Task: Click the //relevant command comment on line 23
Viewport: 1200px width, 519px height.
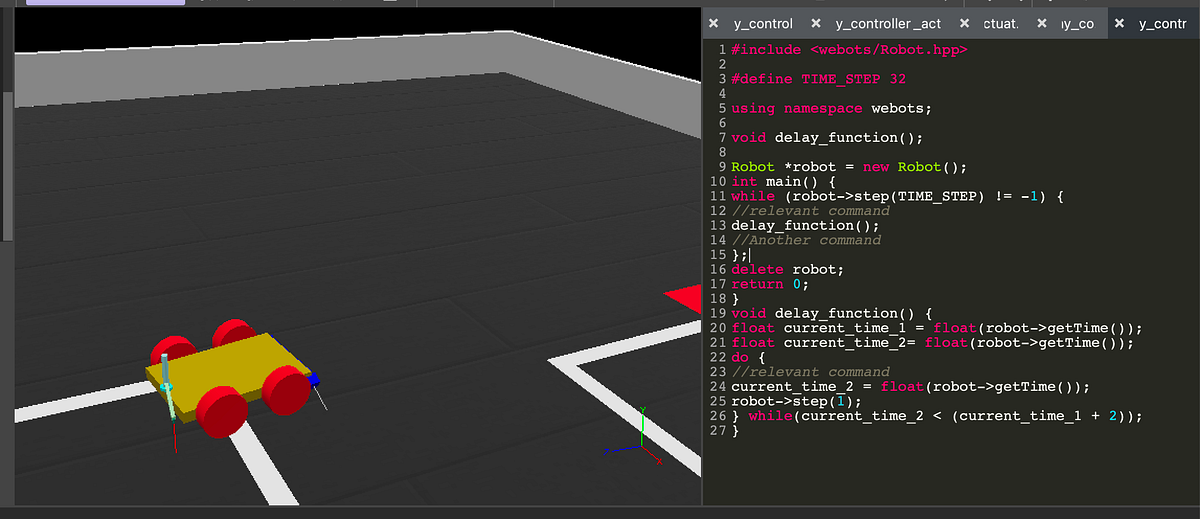Action: 810,372
